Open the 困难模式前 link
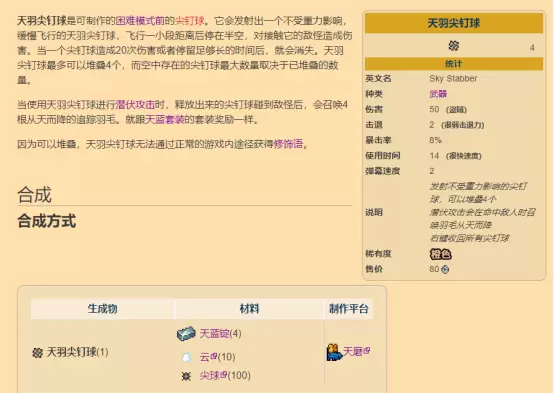 140,21
